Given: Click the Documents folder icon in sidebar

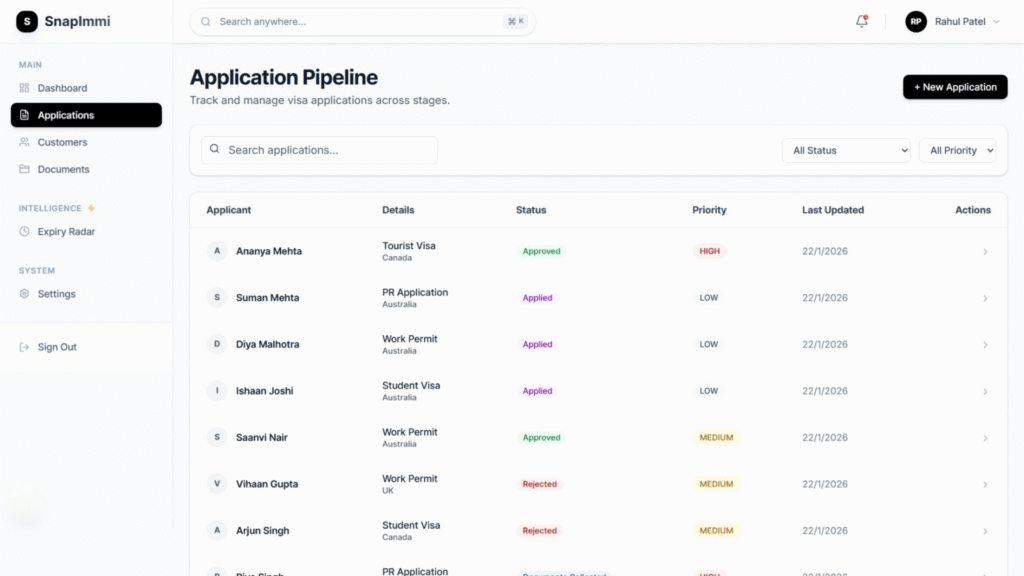Looking at the screenshot, I should pos(25,169).
